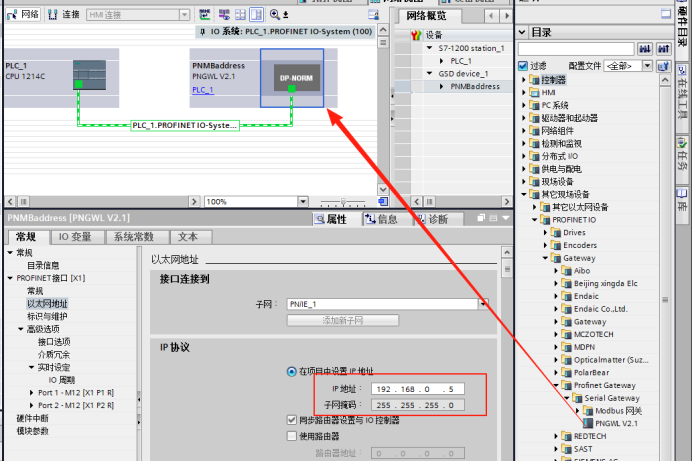The width and height of the screenshot is (693, 461).
Task: Expand the 控制器 catalog folder
Action: tap(524, 80)
